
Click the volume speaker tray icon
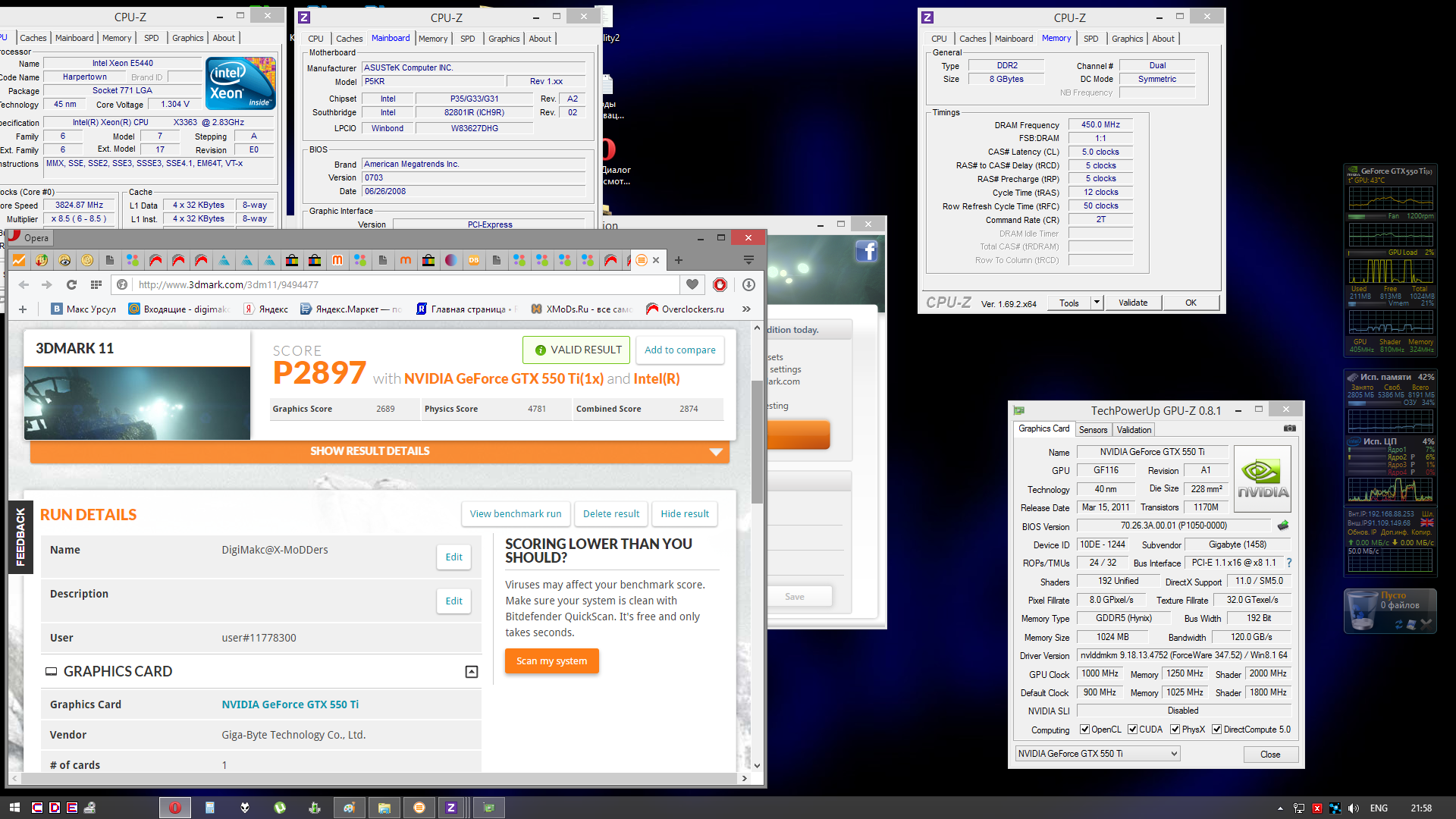point(1354,808)
